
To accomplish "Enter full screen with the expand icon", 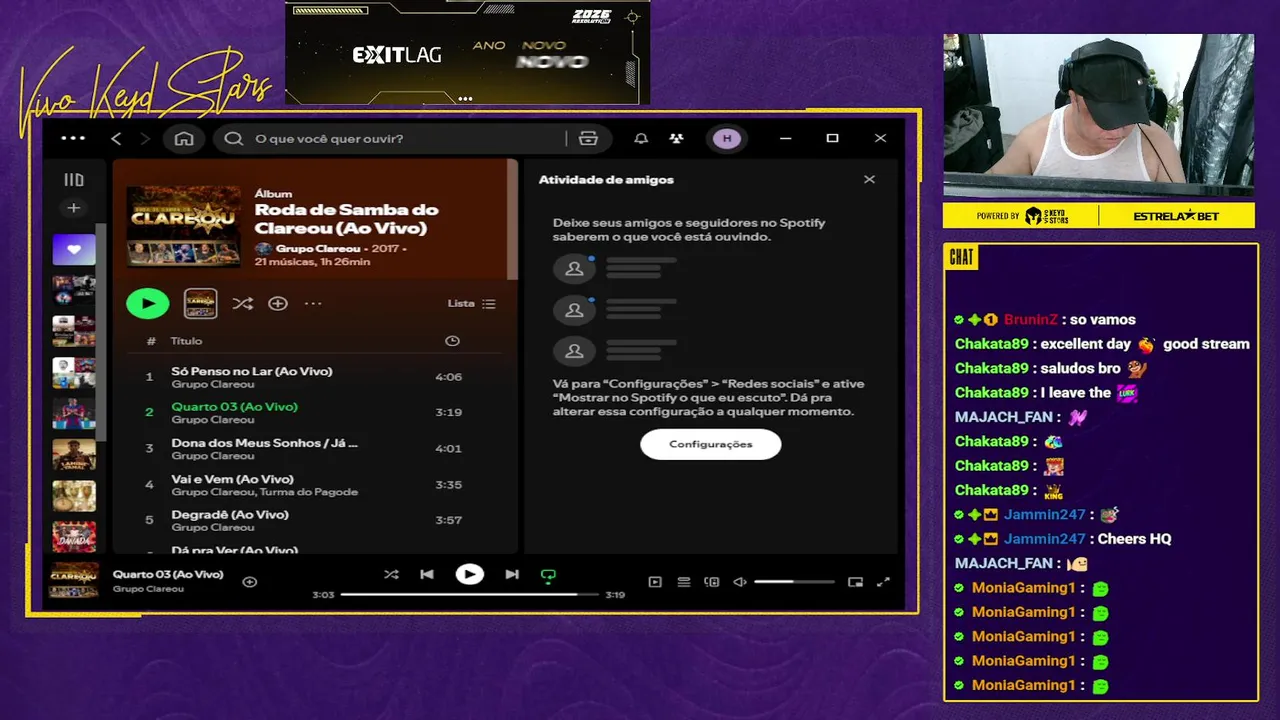I will (883, 581).
